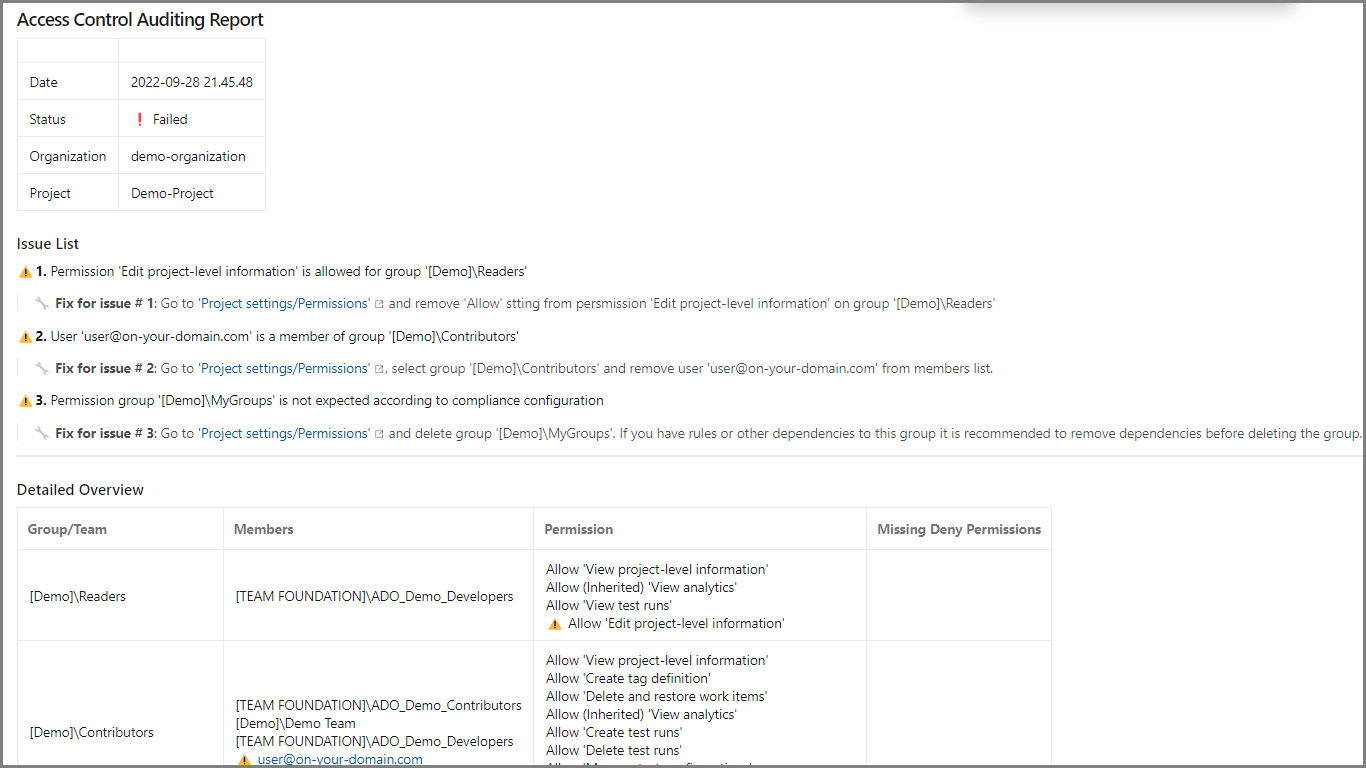Viewport: 1366px width, 768px height.
Task: Click the 'Group/Team' column header
Action: [x=121, y=529]
